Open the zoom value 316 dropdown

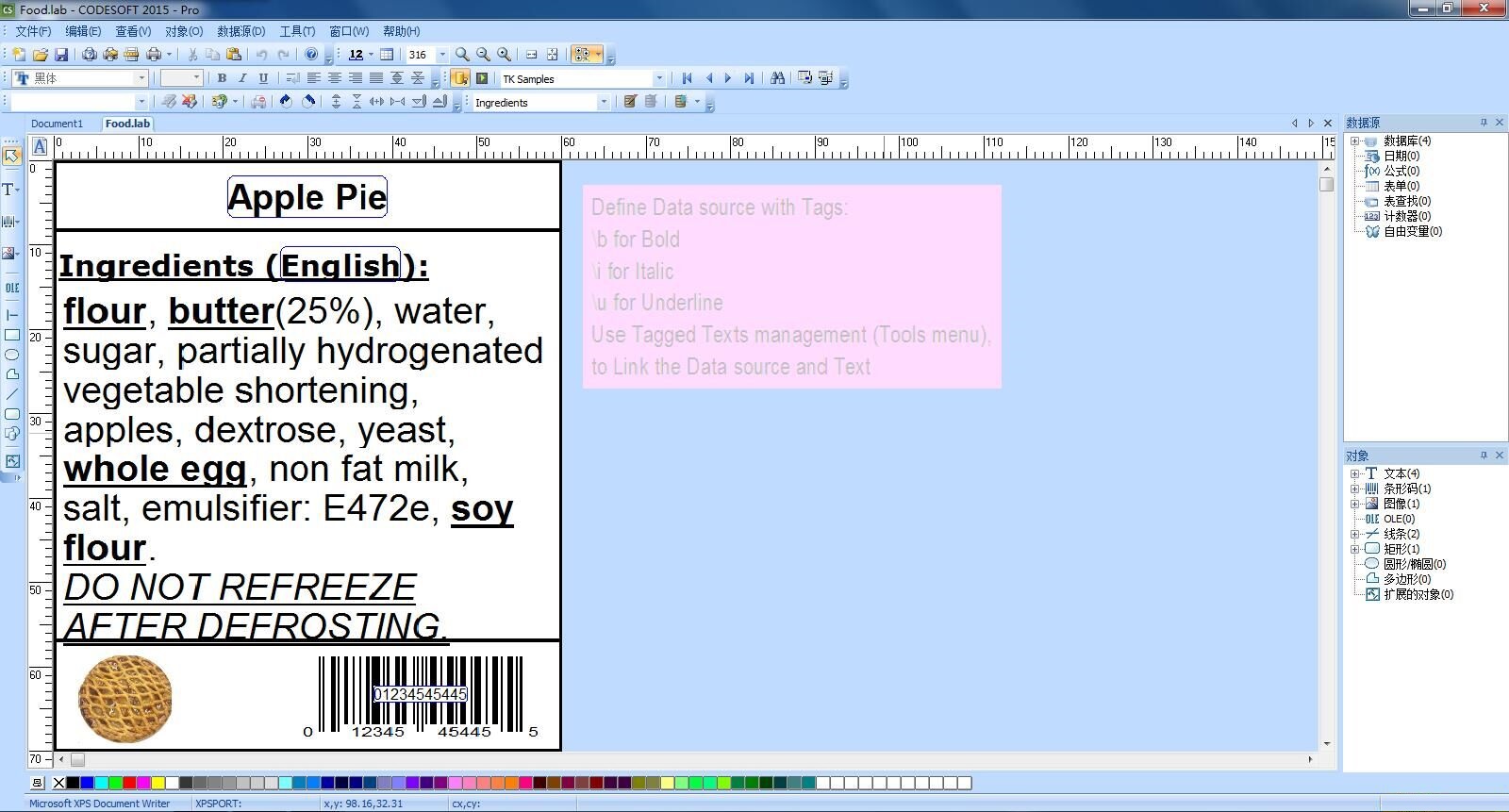442,55
